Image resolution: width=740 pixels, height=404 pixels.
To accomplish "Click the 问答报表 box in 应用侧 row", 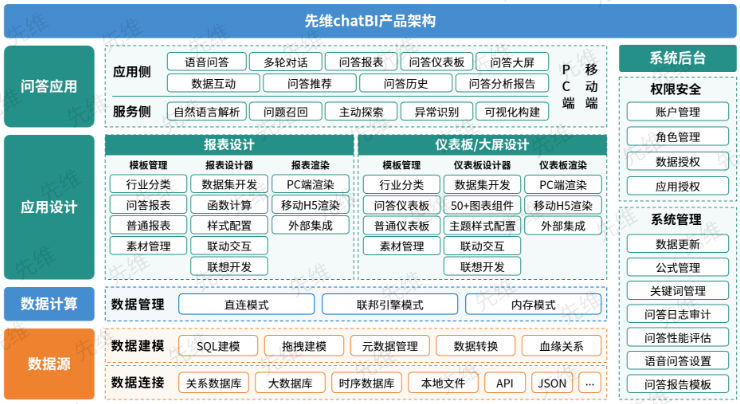I will pyautogui.click(x=361, y=62).
